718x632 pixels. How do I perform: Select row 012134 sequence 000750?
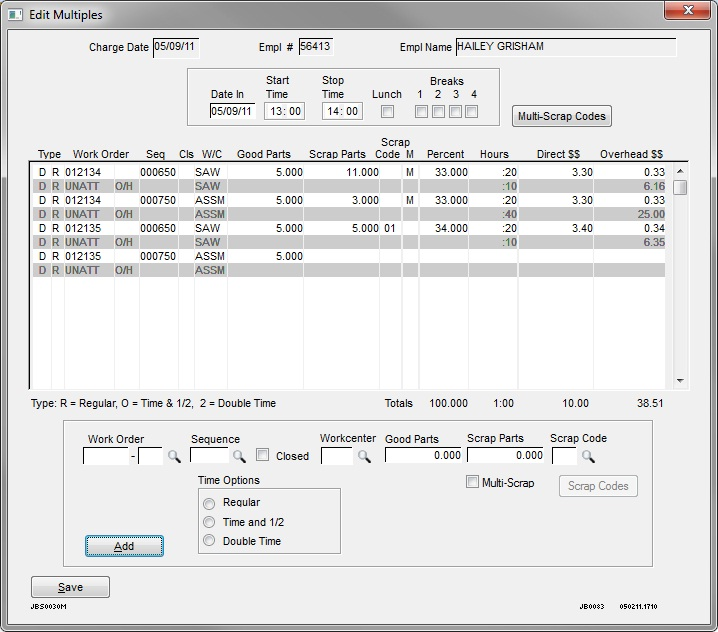tap(349, 200)
